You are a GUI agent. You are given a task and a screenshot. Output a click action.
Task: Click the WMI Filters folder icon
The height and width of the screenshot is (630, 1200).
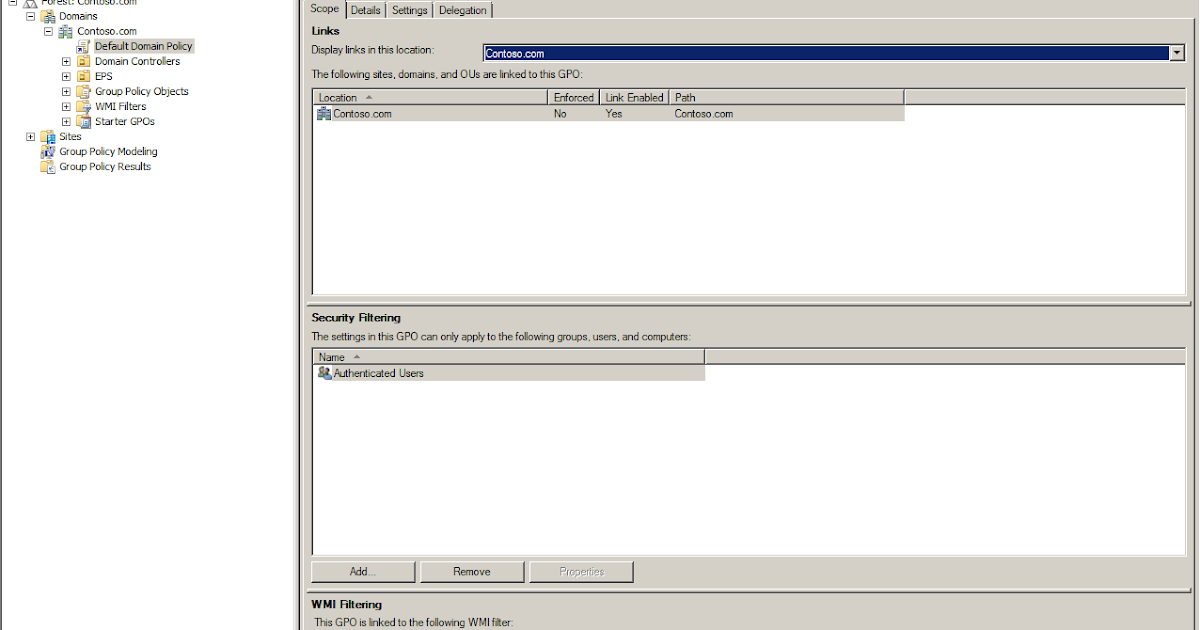[x=83, y=106]
